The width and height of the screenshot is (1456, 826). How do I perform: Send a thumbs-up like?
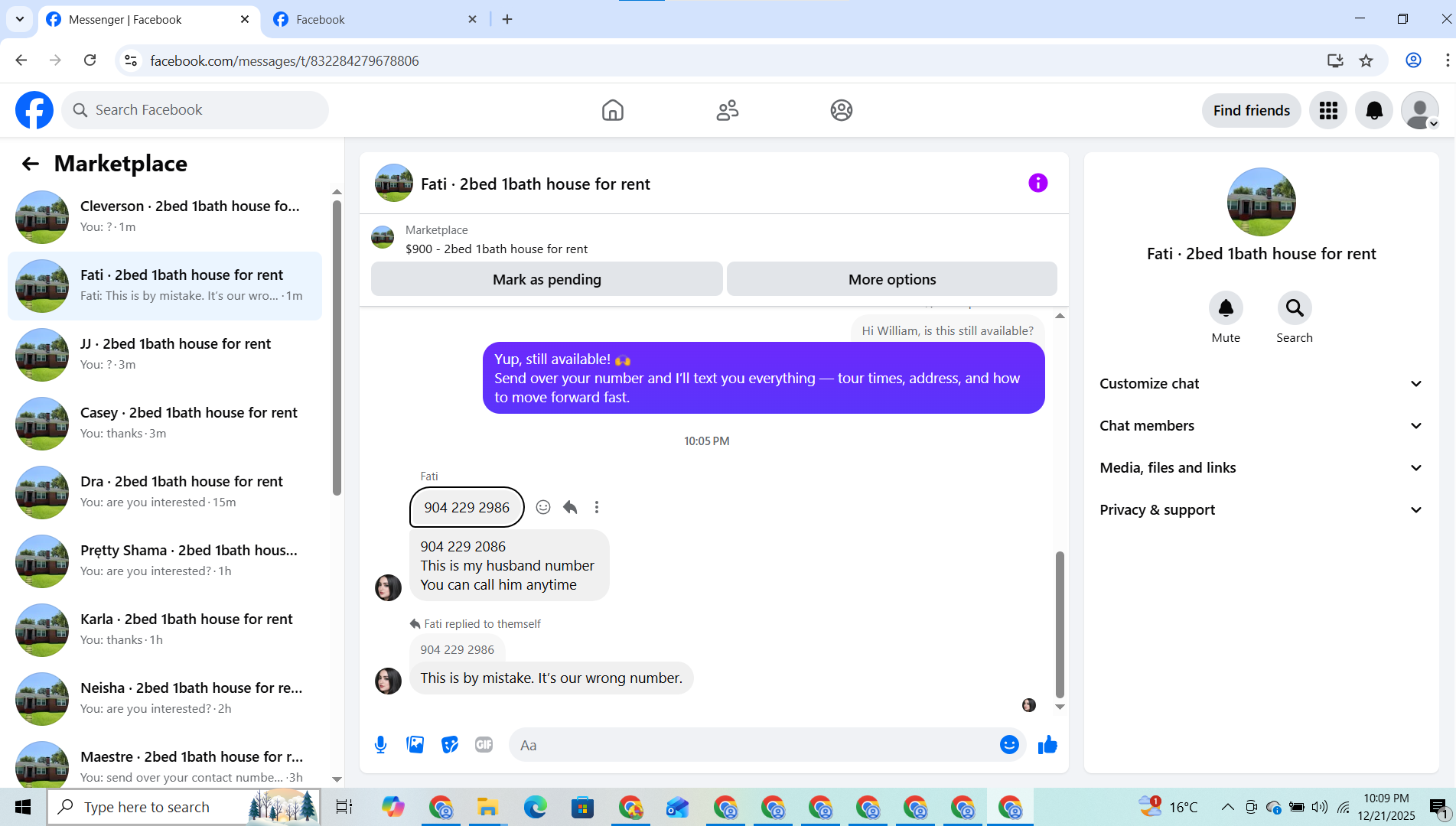1047,744
